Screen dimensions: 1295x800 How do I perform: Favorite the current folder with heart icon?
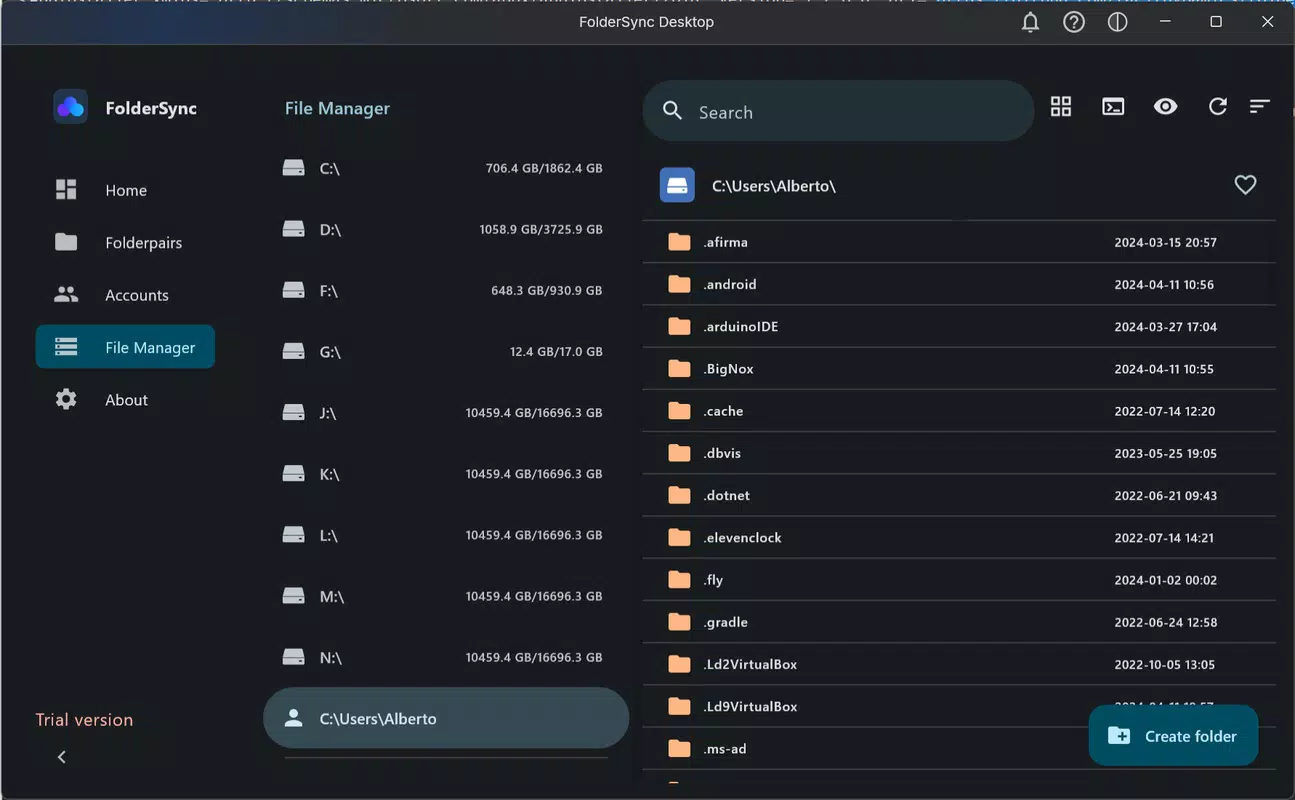(x=1245, y=185)
